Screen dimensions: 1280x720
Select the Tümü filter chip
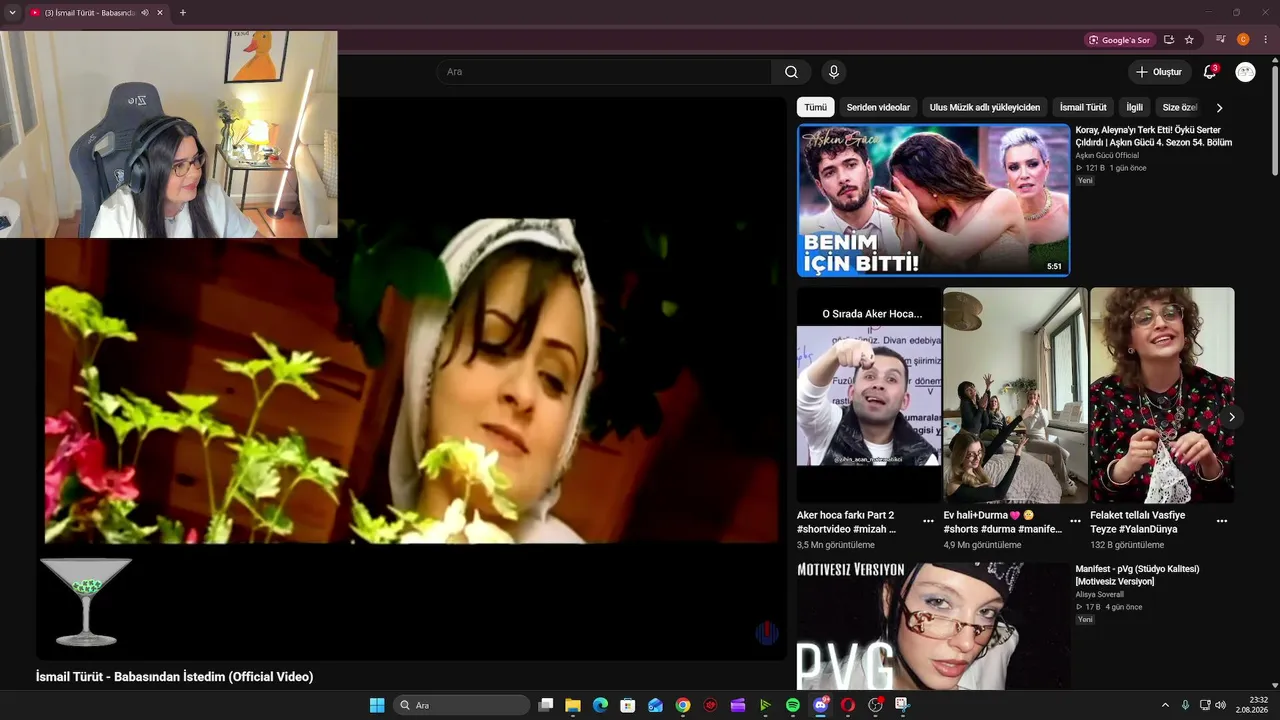815,107
